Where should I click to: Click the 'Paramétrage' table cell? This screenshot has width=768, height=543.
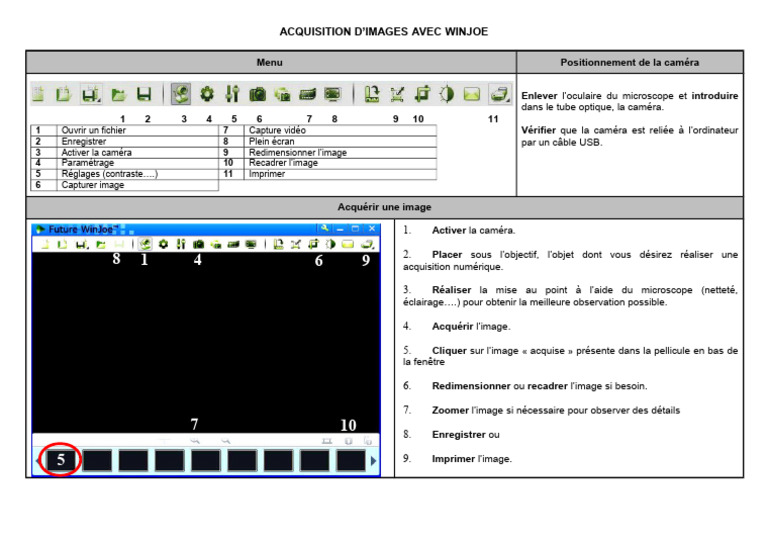coord(138,163)
